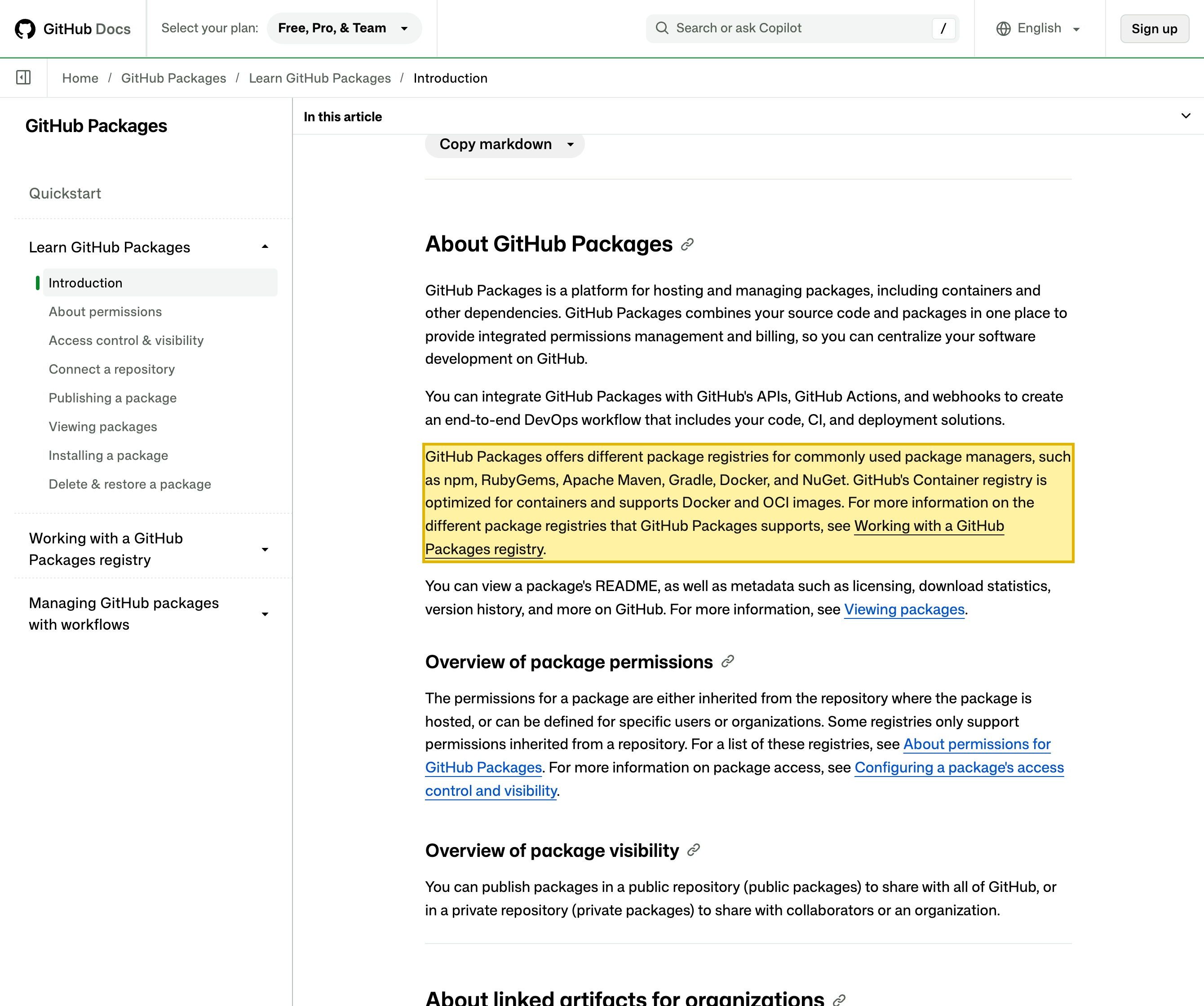The height and width of the screenshot is (1006, 1204).
Task: Open Publishing a package sidebar item
Action: [113, 398]
